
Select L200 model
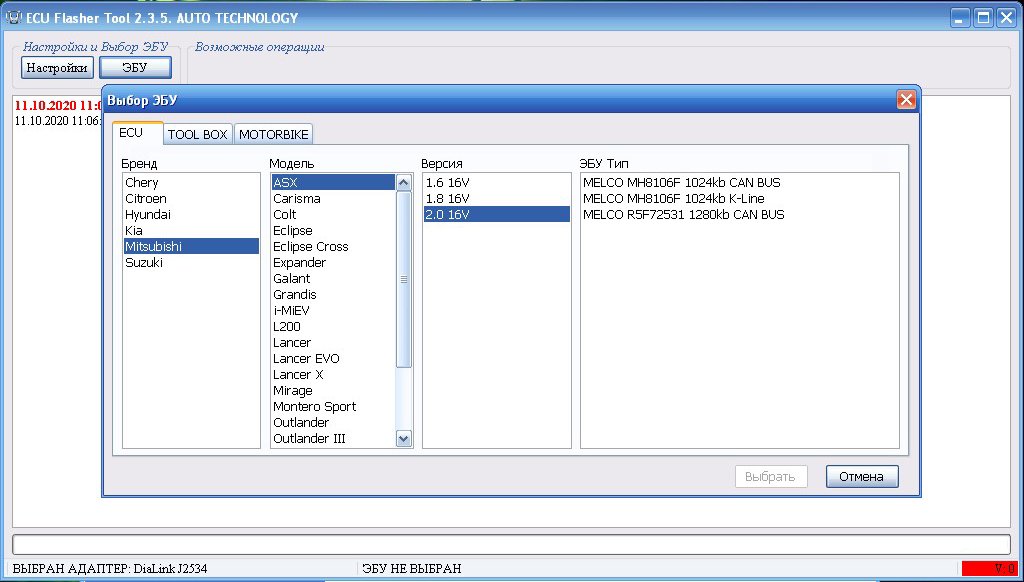pyautogui.click(x=333, y=327)
